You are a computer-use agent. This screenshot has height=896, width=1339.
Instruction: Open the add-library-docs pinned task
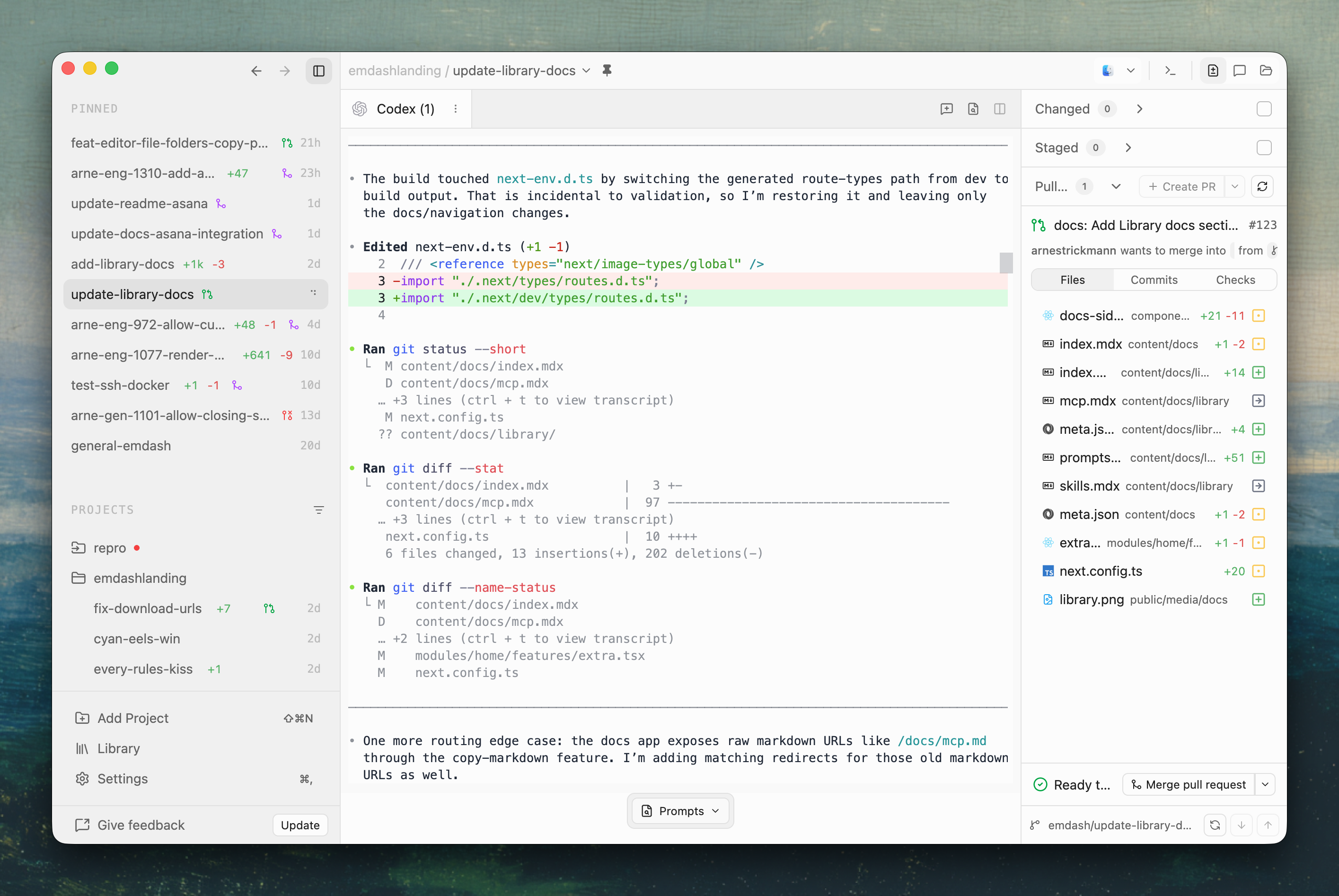click(x=195, y=264)
